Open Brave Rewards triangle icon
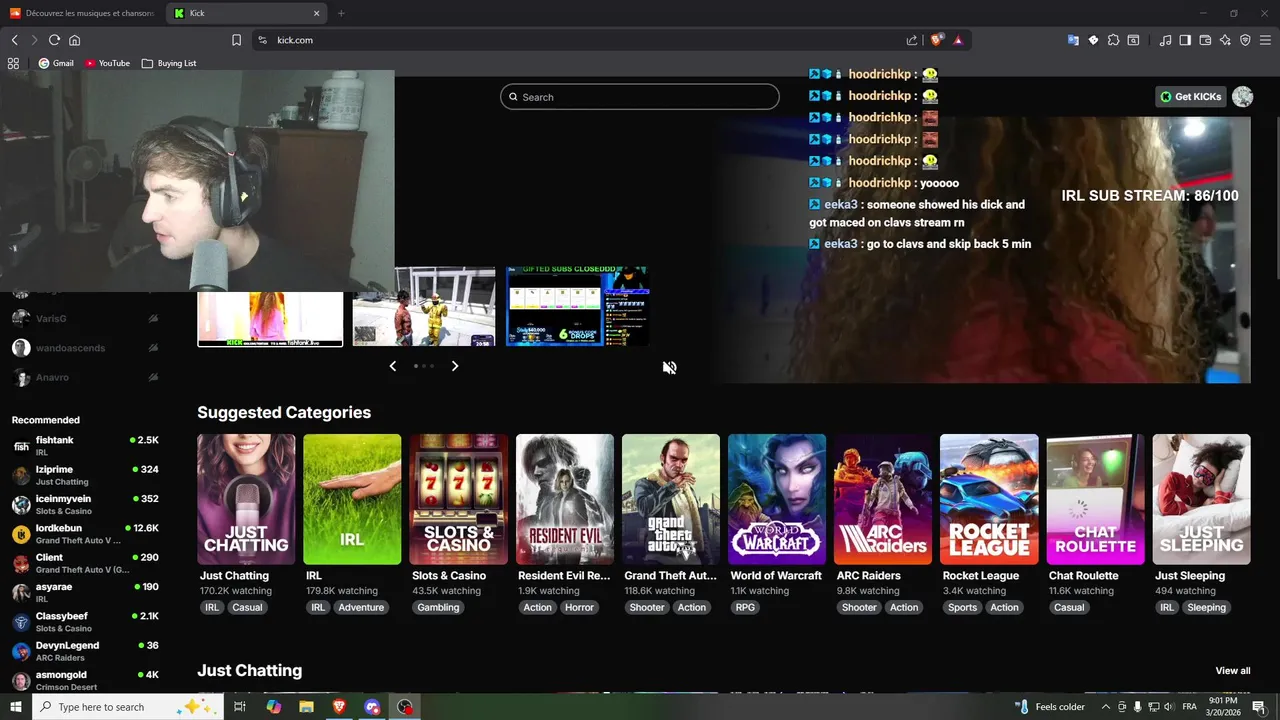This screenshot has height=720, width=1280. (x=958, y=40)
